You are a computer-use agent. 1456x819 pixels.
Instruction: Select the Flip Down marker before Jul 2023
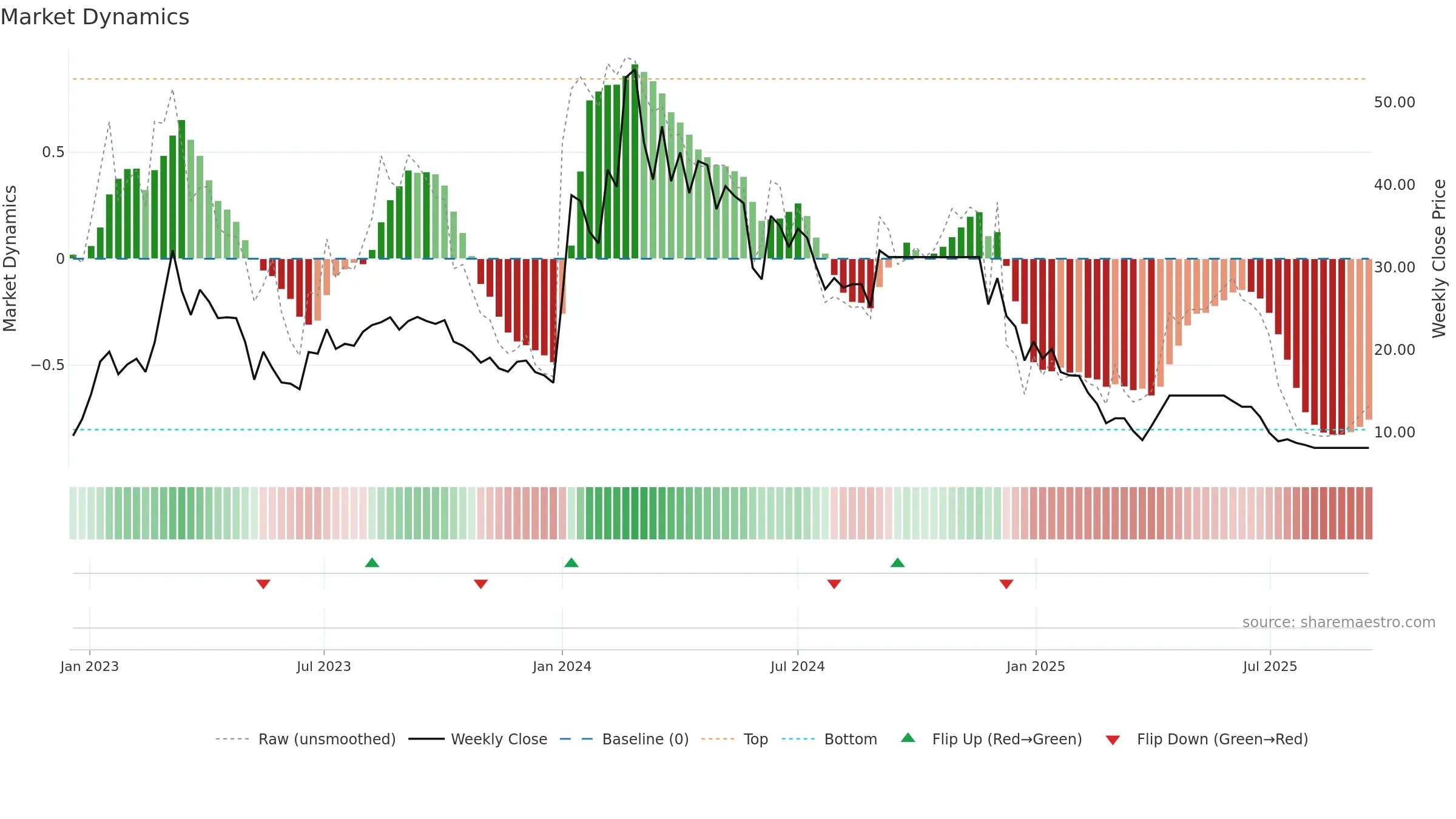tap(263, 584)
